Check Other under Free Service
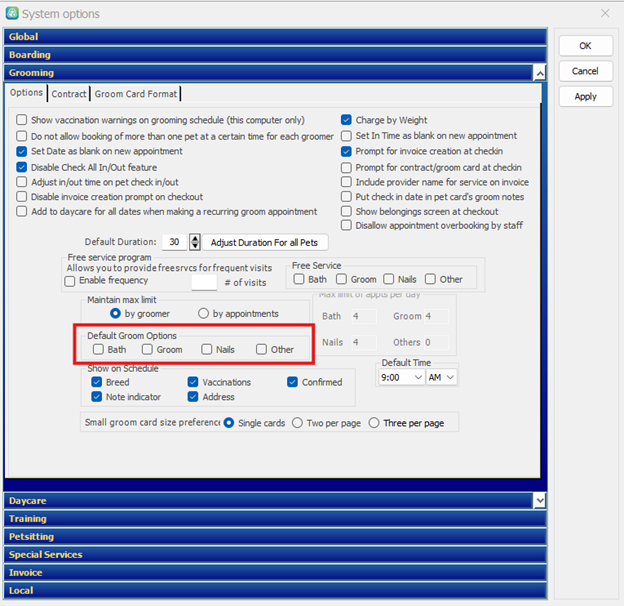The height and width of the screenshot is (606, 624). 430,279
